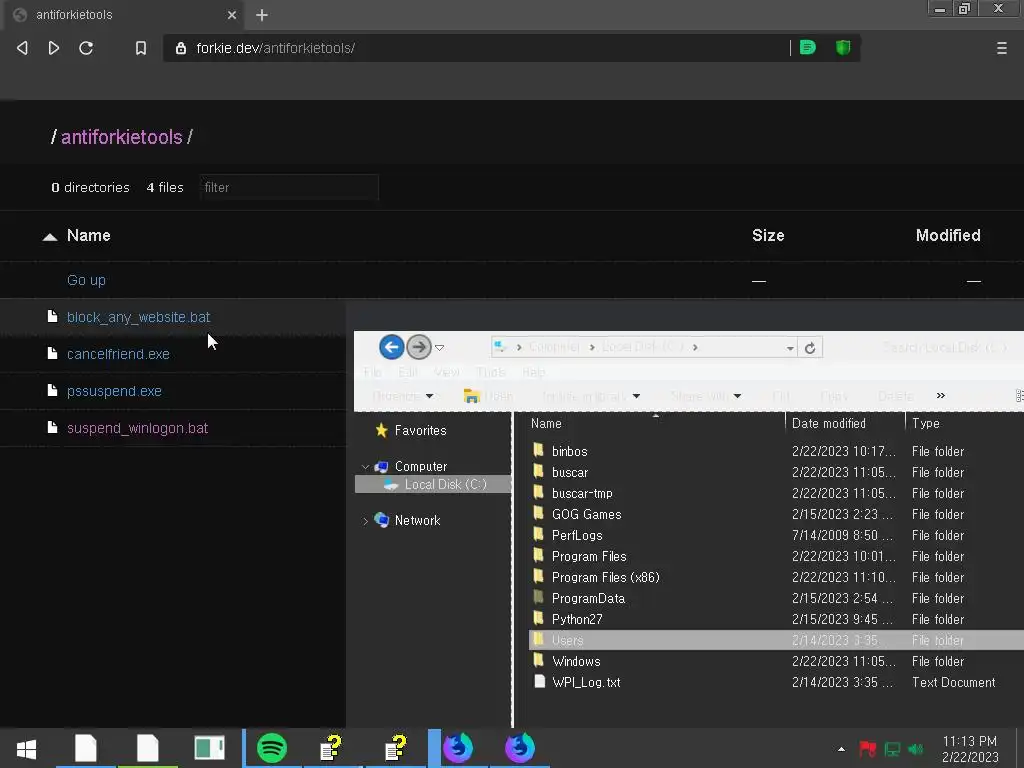
Task: Sort listing by Modified header
Action: point(948,236)
